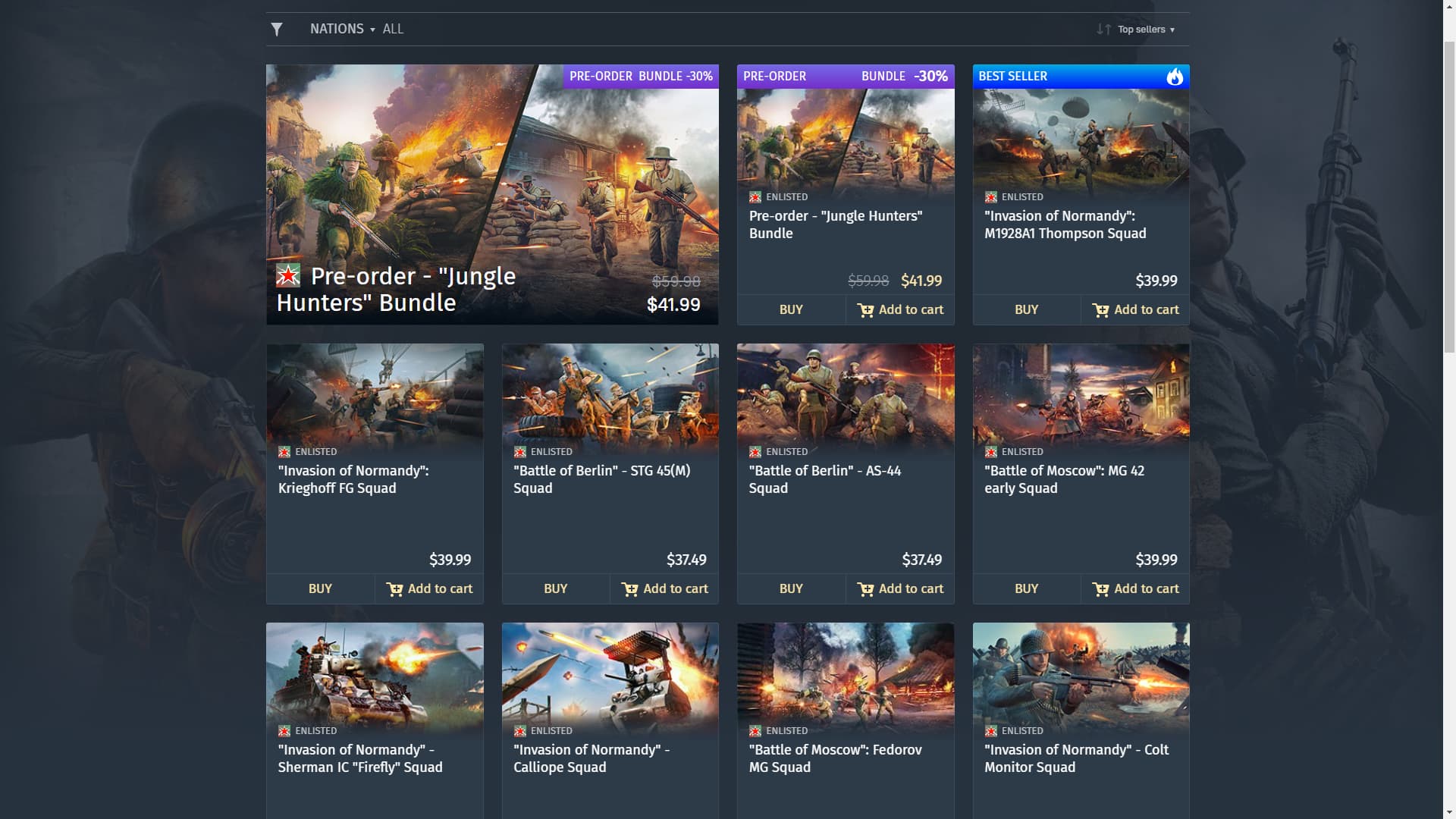Click cart icon on STG 45(M) Squad card

coord(629,589)
